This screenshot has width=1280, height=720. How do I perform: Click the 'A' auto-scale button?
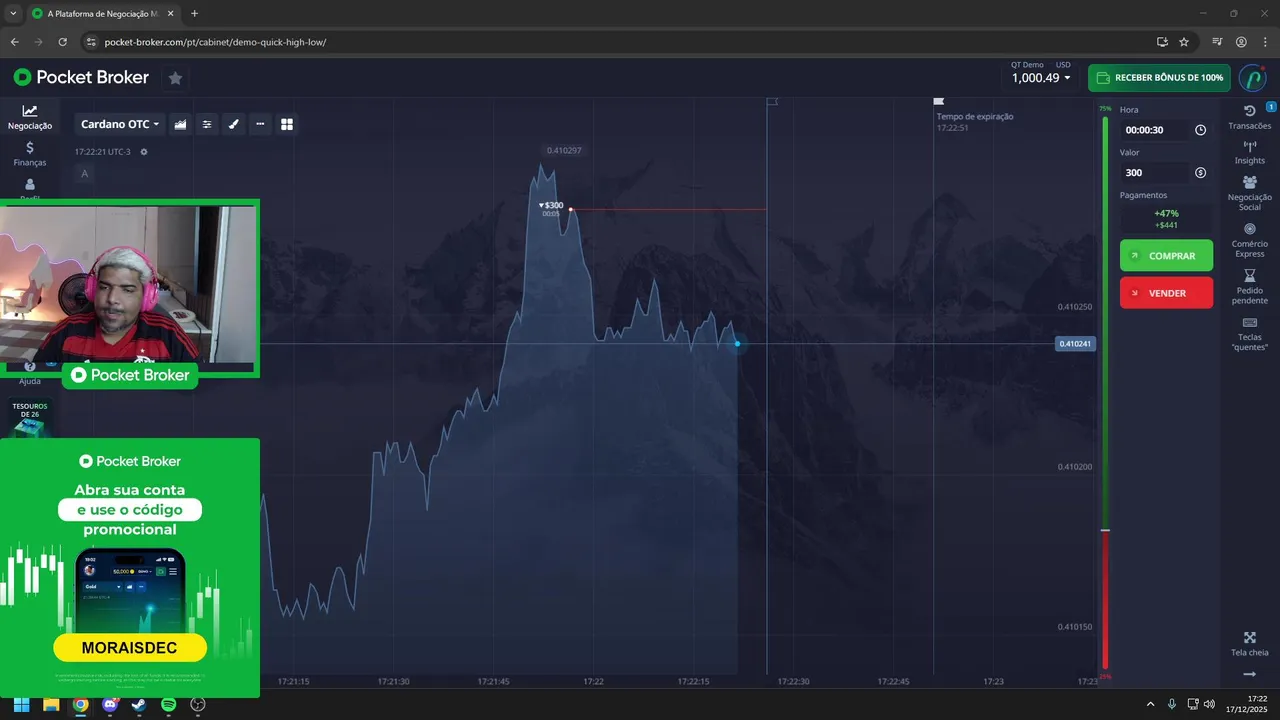coord(84,174)
